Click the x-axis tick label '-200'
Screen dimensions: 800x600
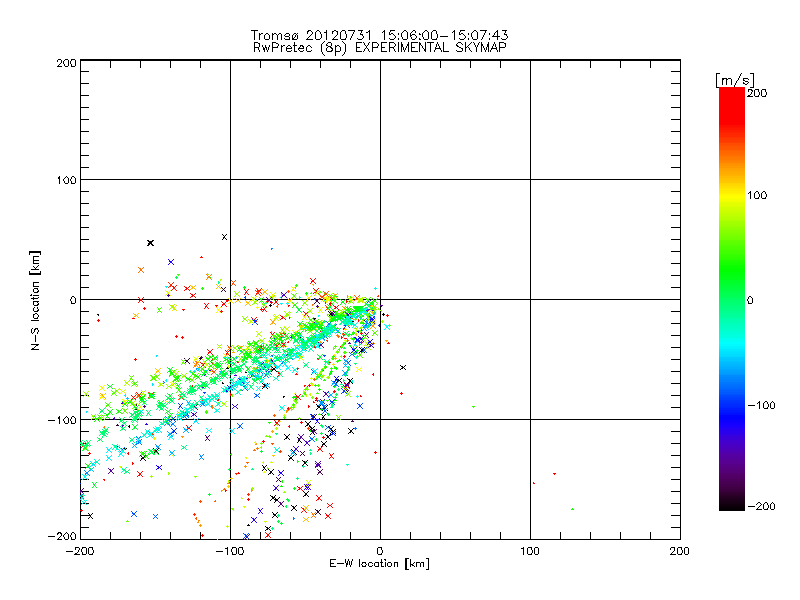pyautogui.click(x=80, y=552)
